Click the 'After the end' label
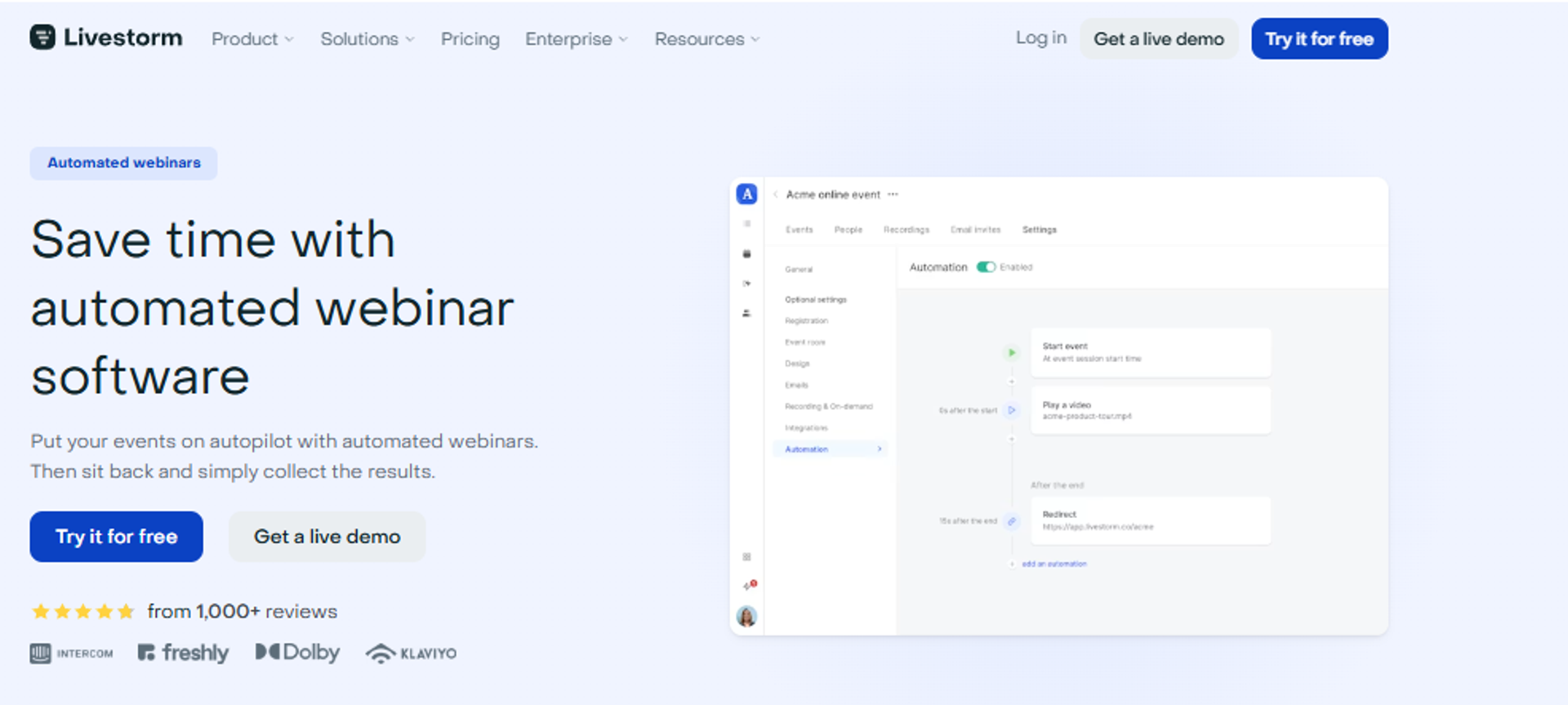Viewport: 1568px width, 705px height. 1058,485
